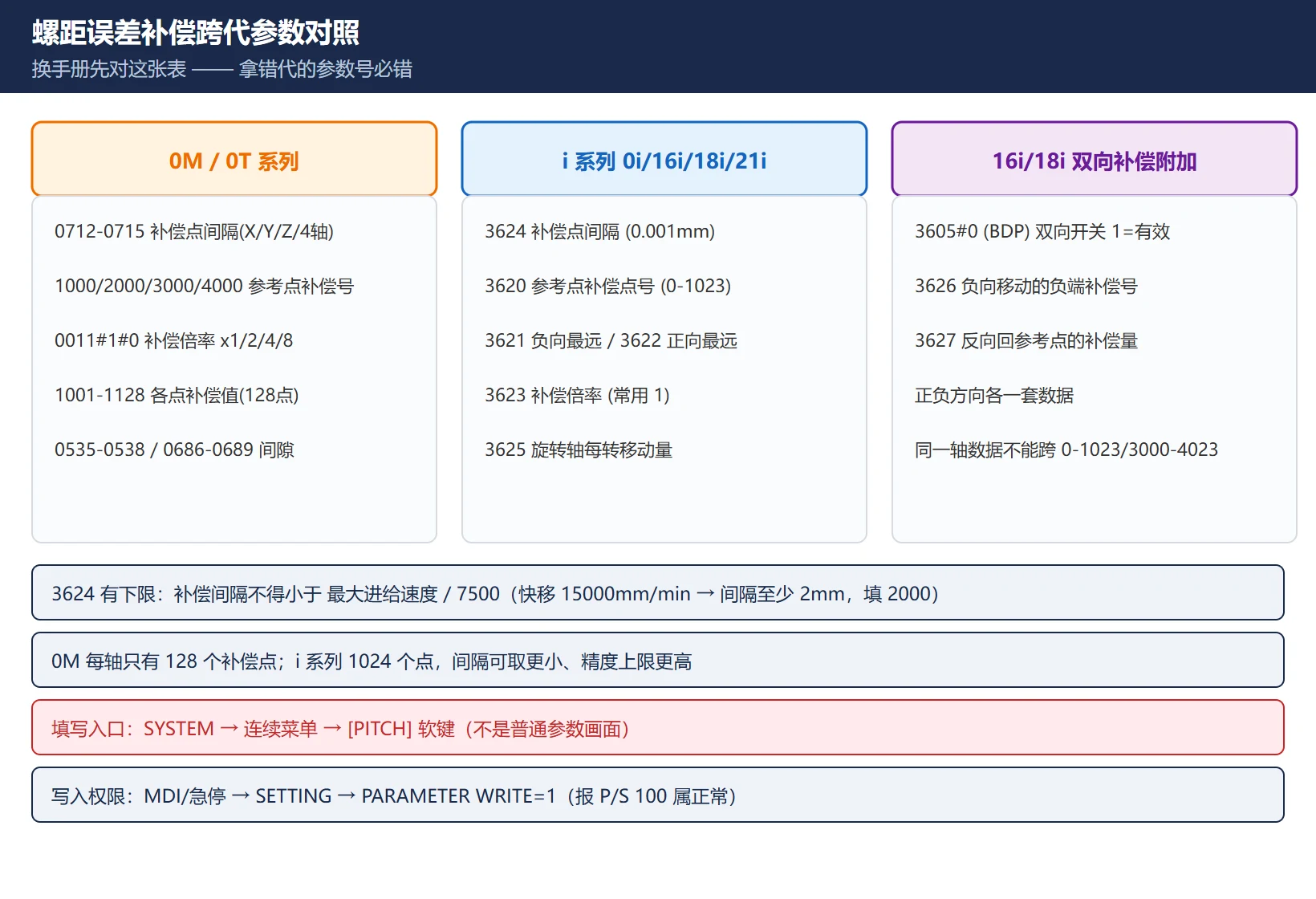Click row 1000/2000/3000/4000 参考点补偿号

pos(205,287)
